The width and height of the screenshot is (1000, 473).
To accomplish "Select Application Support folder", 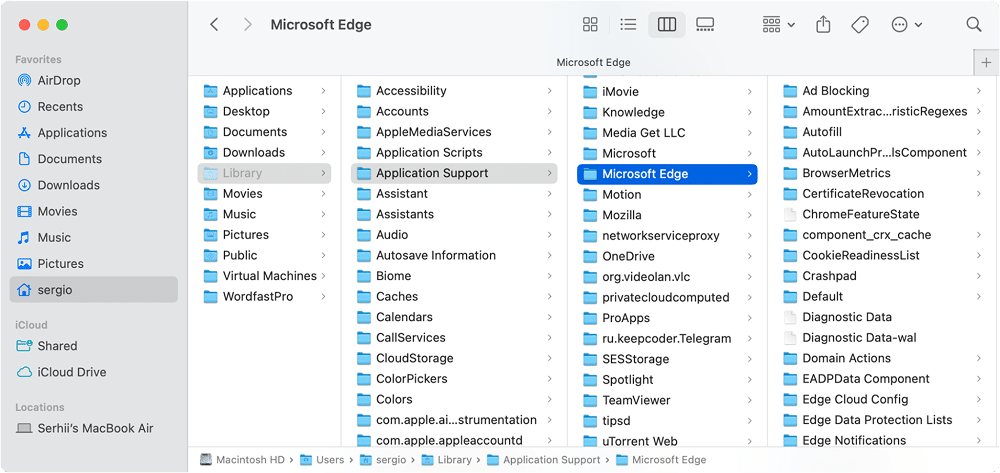I will point(454,173).
